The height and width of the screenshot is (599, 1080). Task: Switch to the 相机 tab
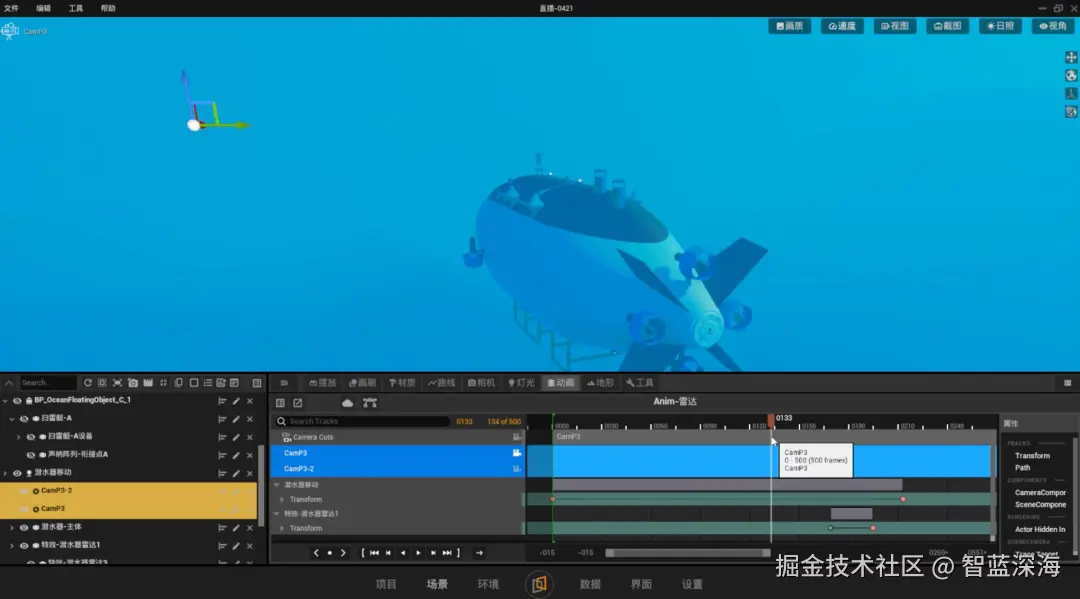(x=481, y=383)
